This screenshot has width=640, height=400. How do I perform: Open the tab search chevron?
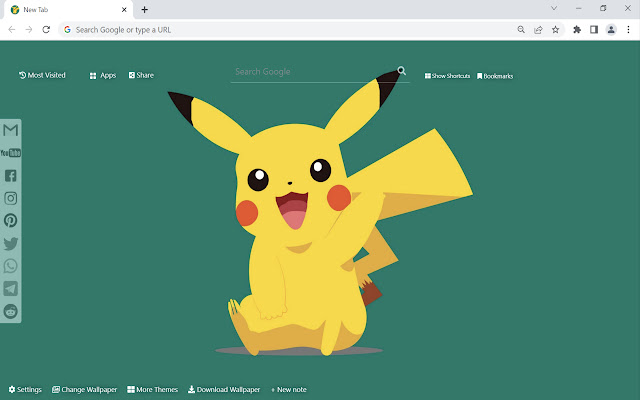554,8
